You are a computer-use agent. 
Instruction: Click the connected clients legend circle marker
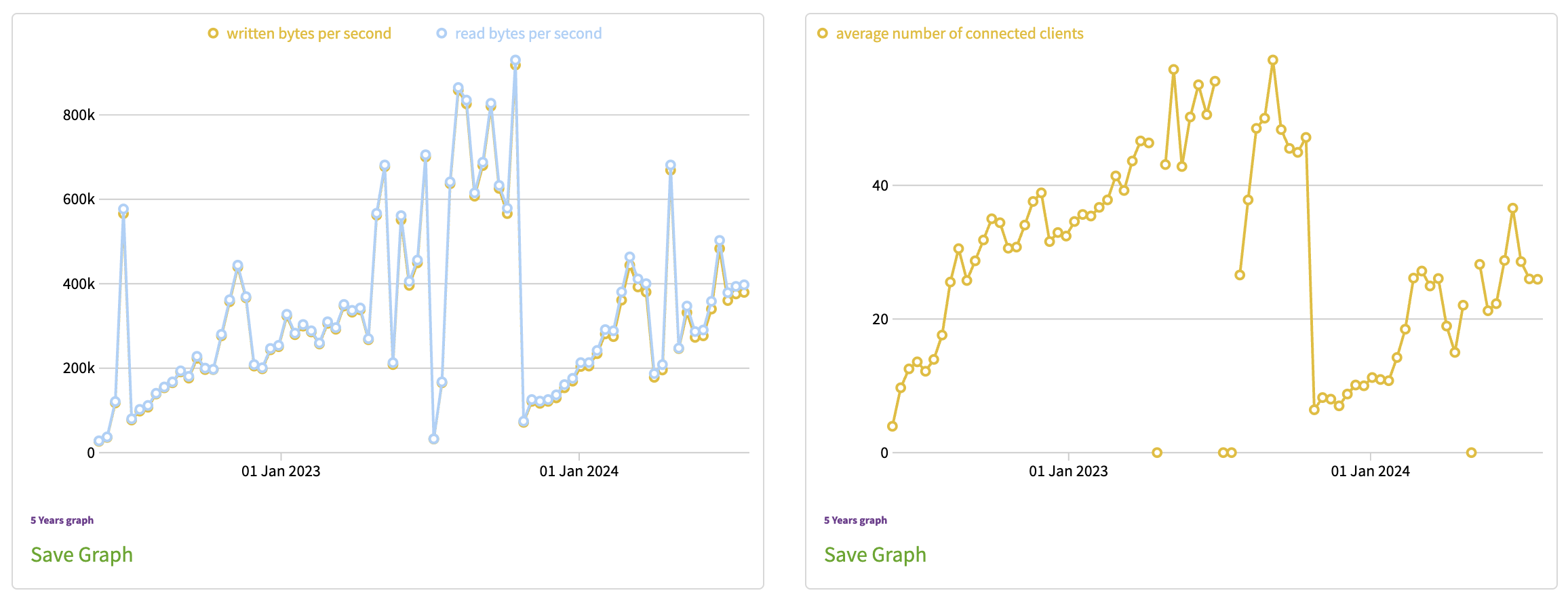click(822, 33)
